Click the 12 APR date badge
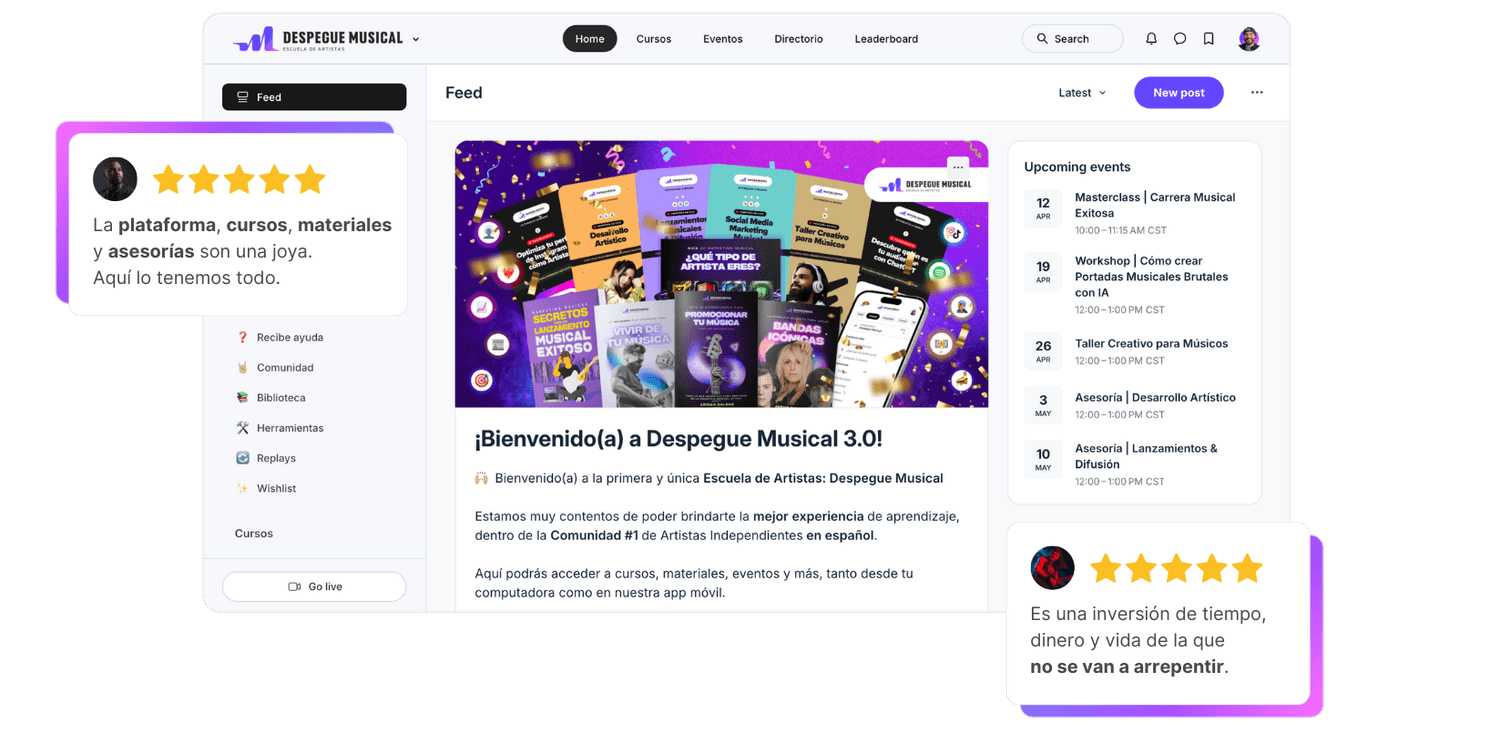 pyautogui.click(x=1043, y=208)
